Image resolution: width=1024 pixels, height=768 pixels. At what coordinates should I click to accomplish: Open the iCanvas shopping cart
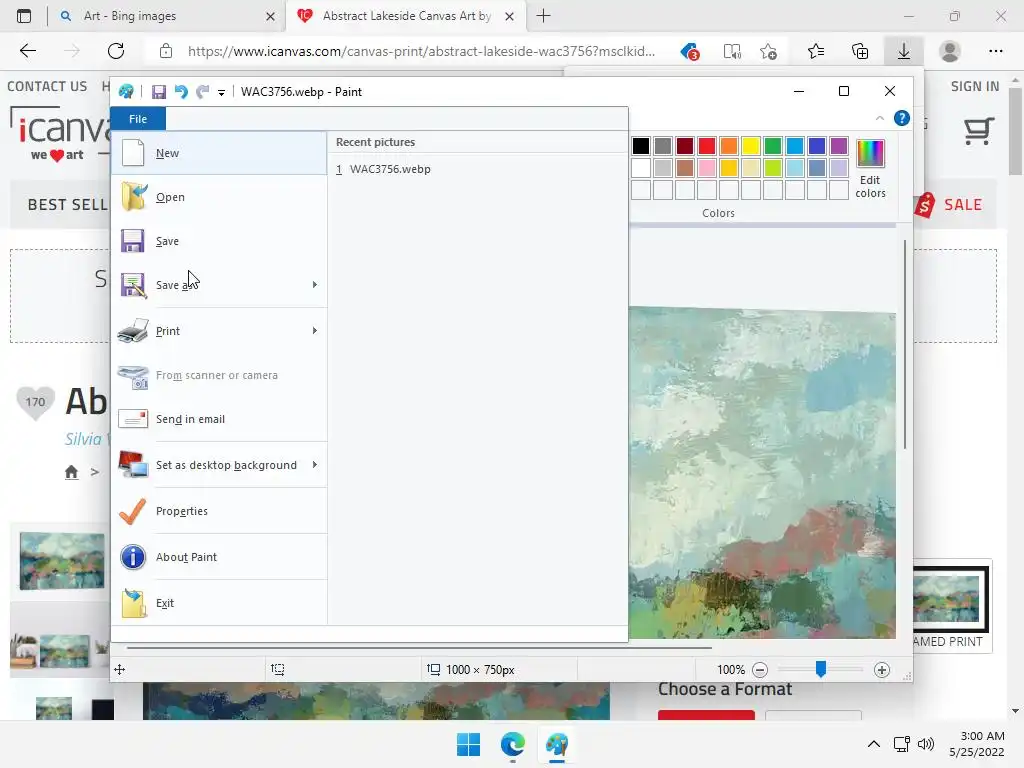979,131
